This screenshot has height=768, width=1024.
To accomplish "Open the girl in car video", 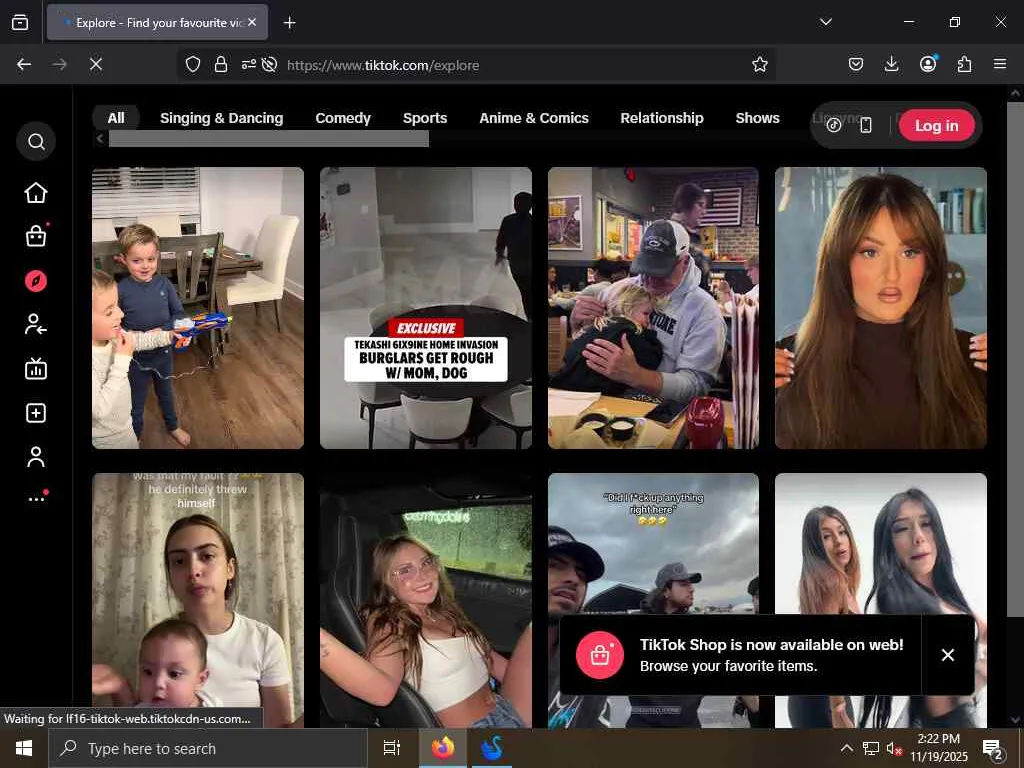I will (426, 600).
